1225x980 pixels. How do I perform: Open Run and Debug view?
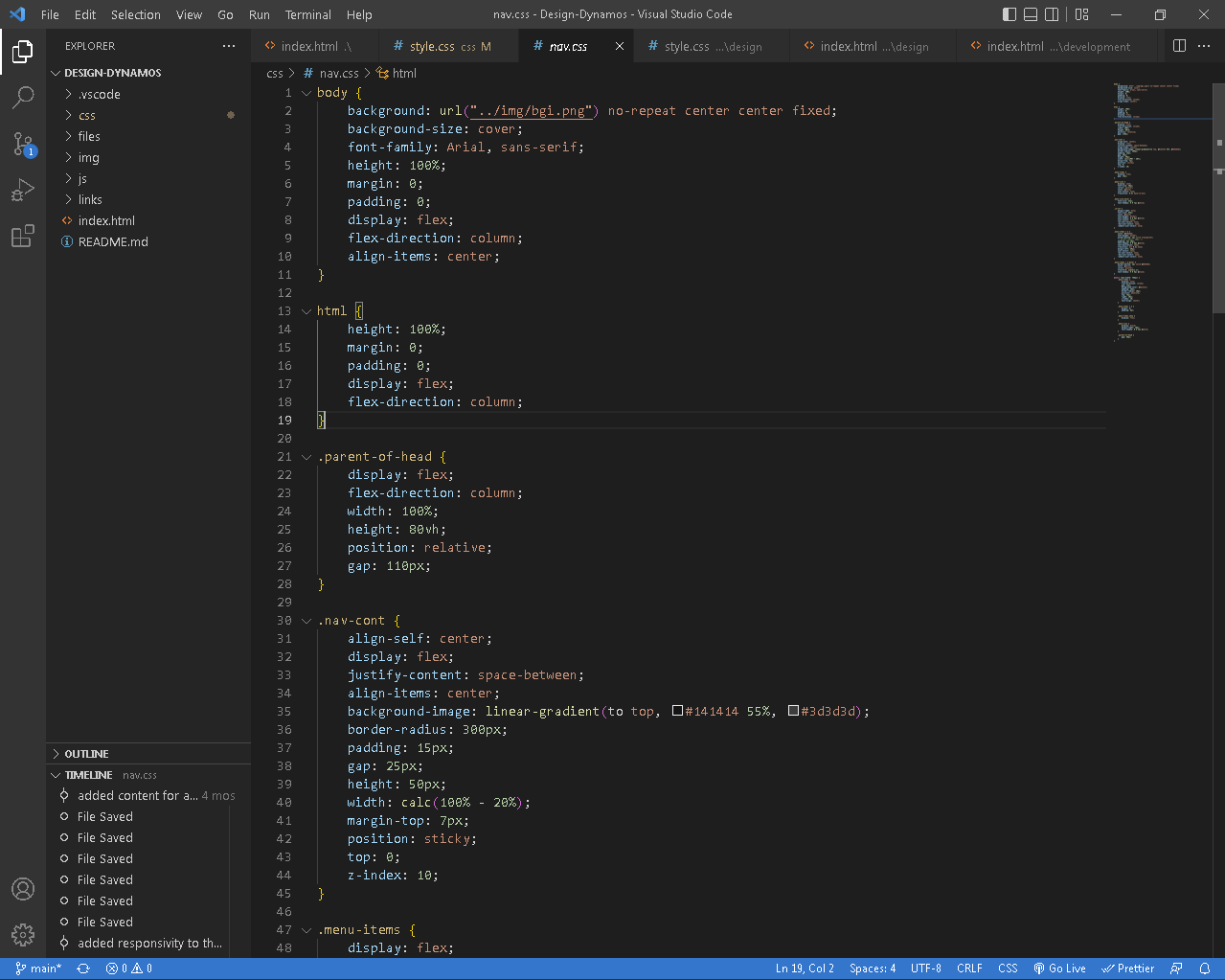[x=23, y=190]
